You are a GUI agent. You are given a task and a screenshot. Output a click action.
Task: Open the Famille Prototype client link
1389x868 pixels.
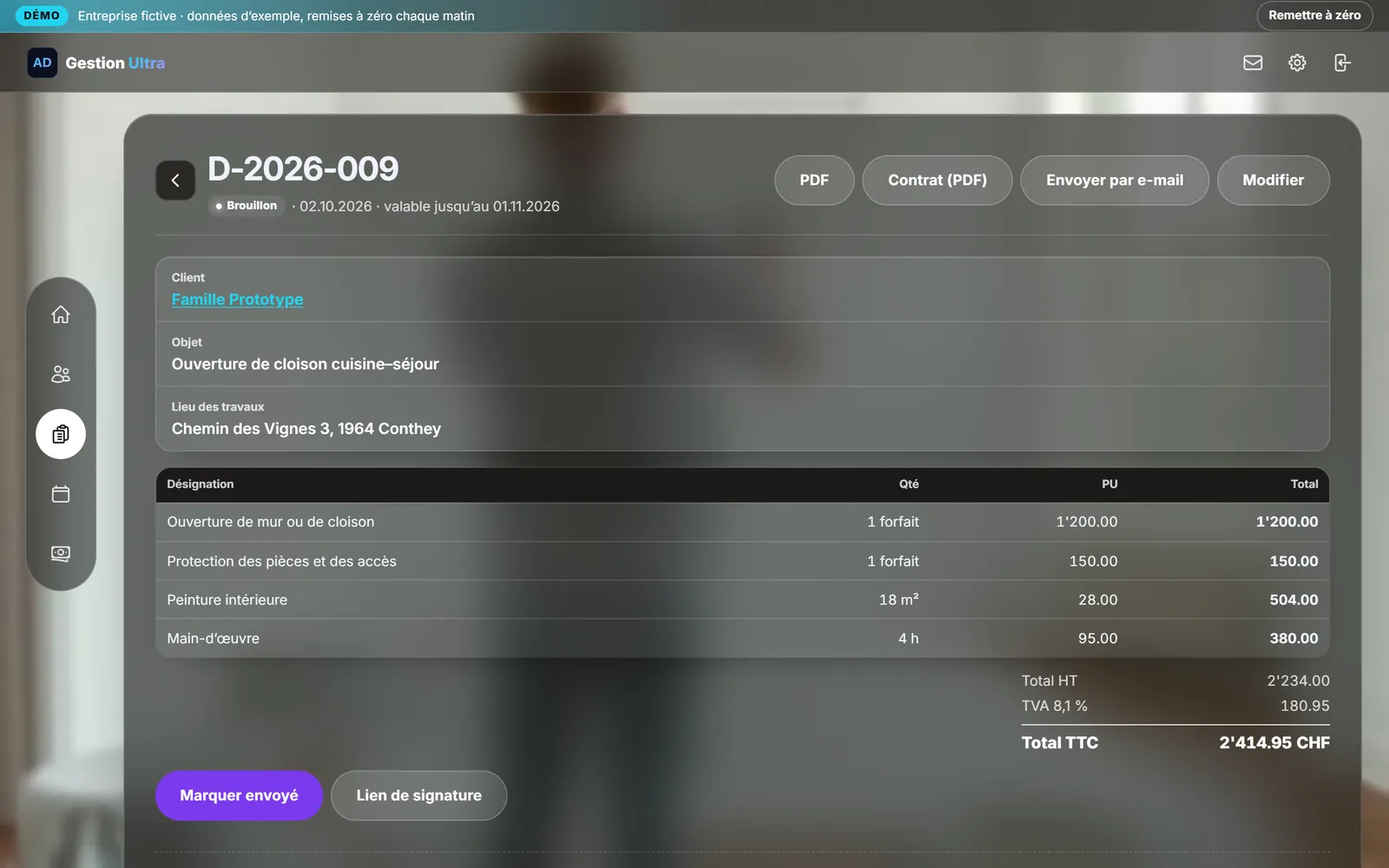click(x=237, y=299)
